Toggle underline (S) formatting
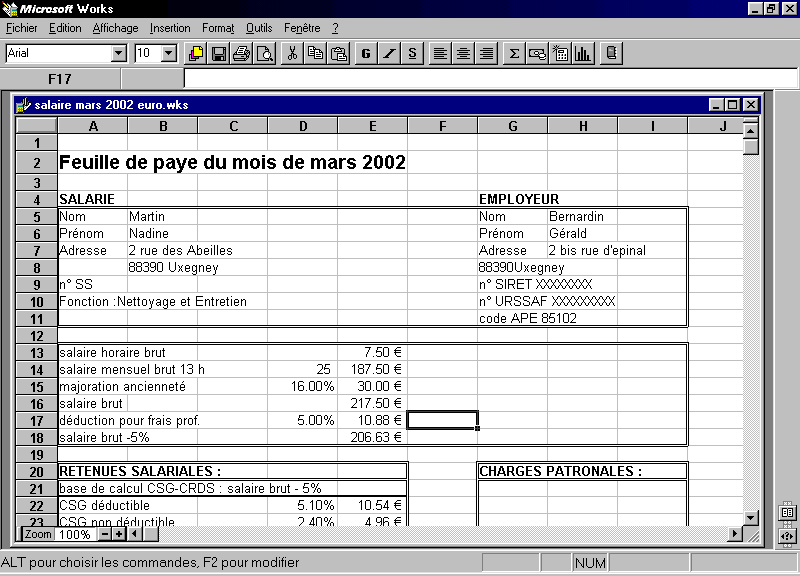The height and width of the screenshot is (576, 800). tap(412, 54)
